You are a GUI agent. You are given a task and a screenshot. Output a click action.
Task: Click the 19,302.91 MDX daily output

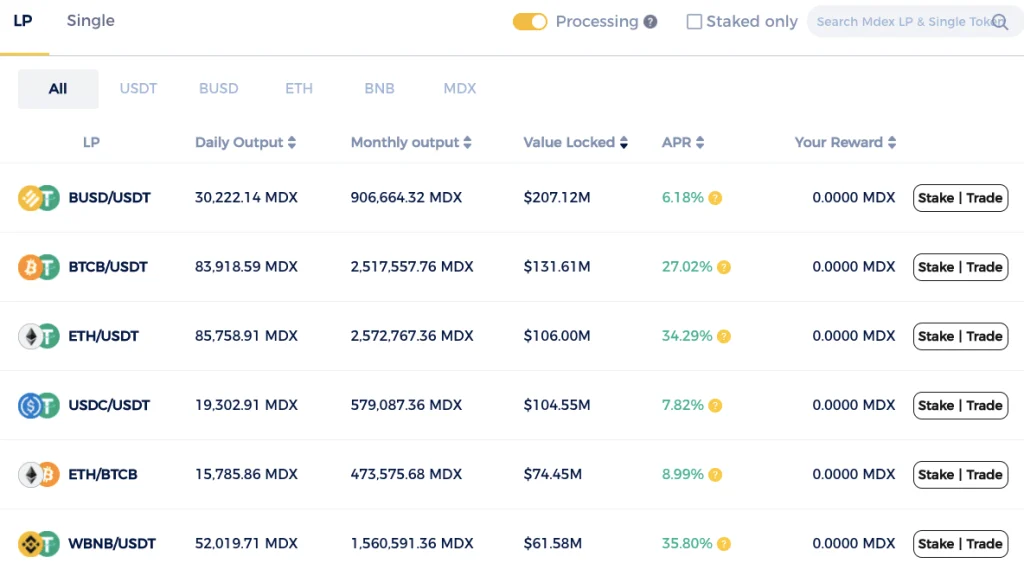[246, 406]
